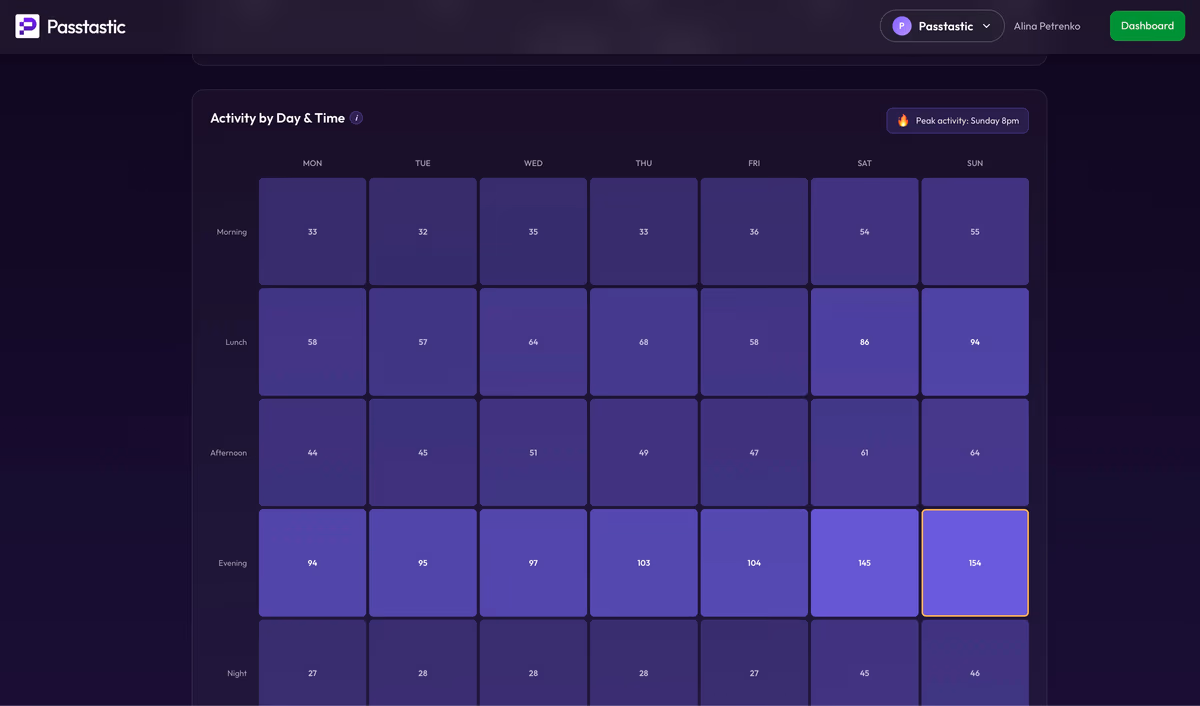Select the highlighted Sunday Evening cell showing 154
The image size is (1200, 706).
pyautogui.click(x=975, y=563)
